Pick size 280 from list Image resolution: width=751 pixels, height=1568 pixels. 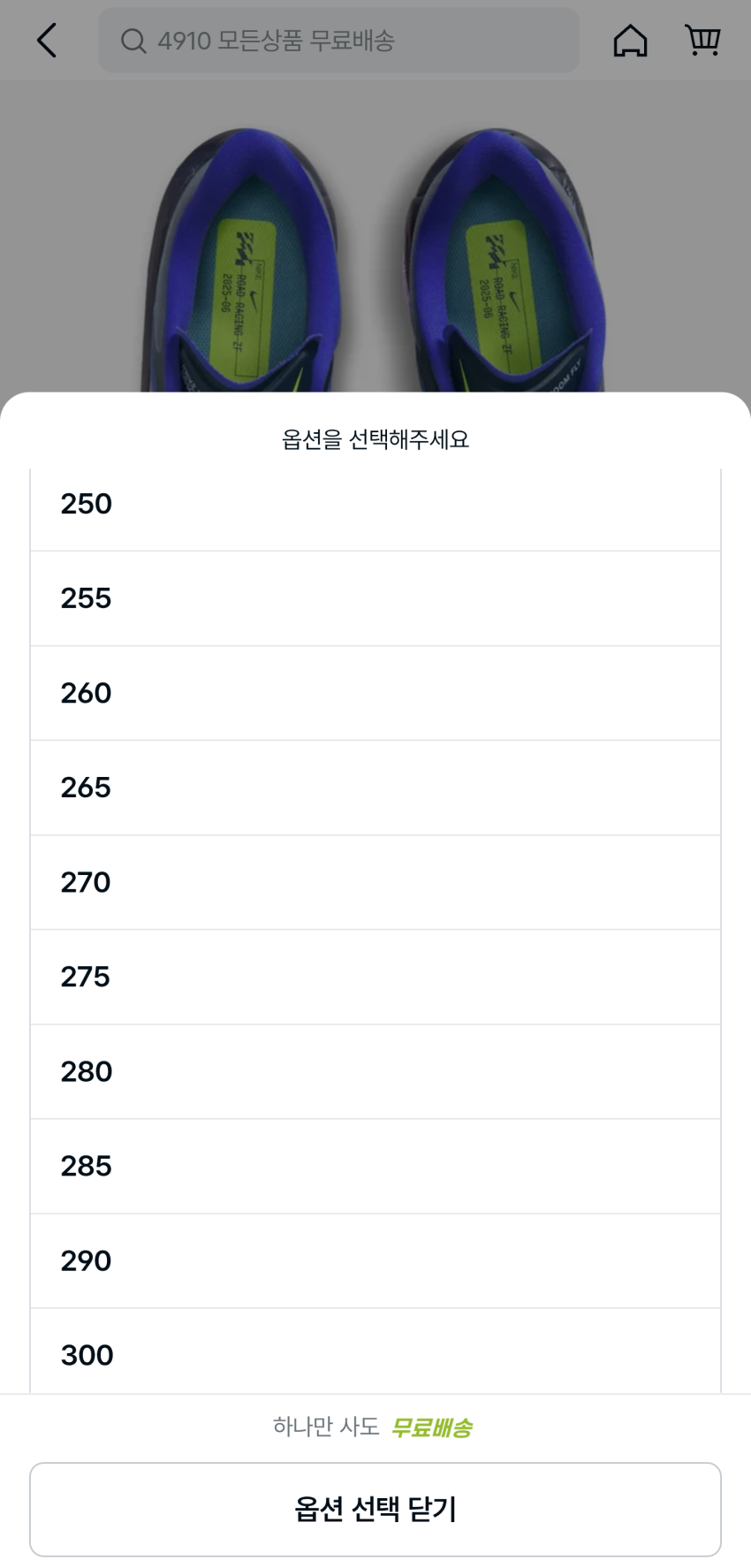click(x=375, y=1071)
